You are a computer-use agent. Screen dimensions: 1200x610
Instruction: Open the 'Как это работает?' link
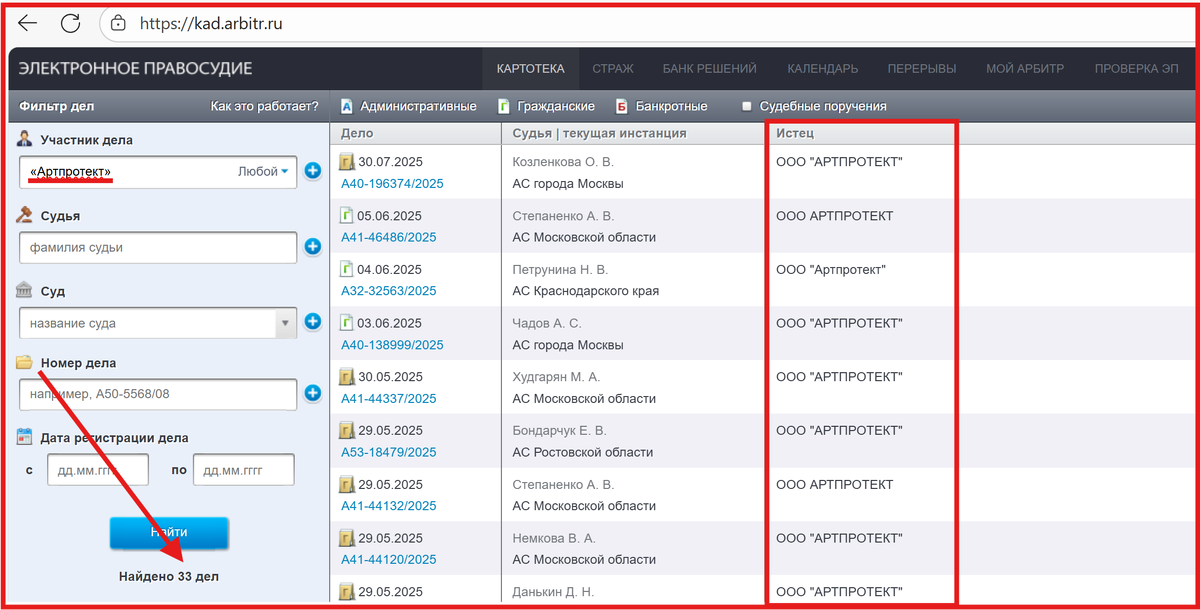(x=264, y=106)
